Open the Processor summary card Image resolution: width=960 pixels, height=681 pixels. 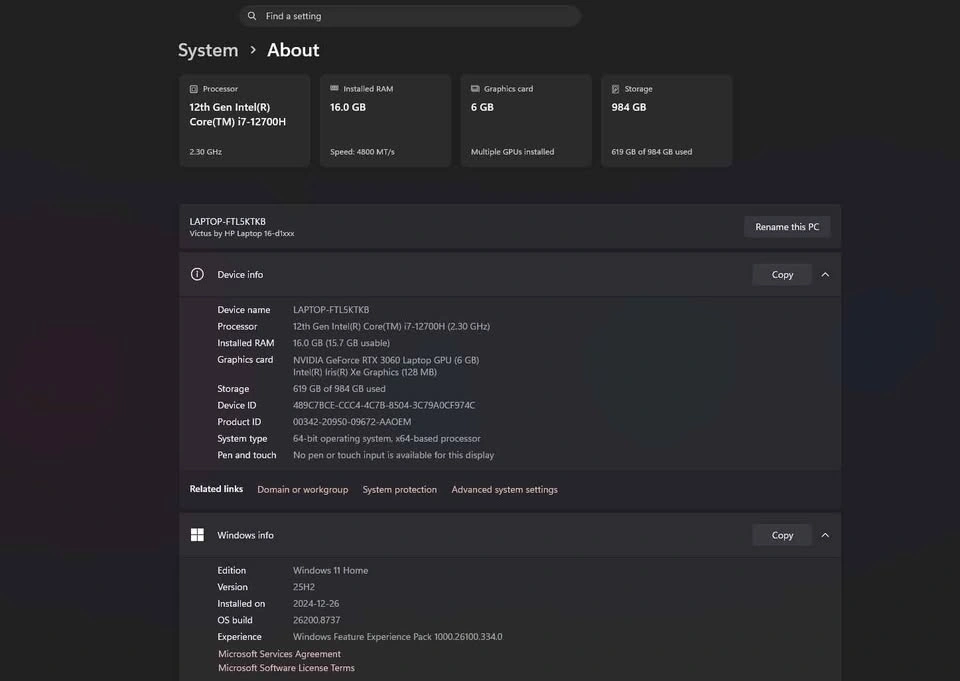pyautogui.click(x=245, y=121)
